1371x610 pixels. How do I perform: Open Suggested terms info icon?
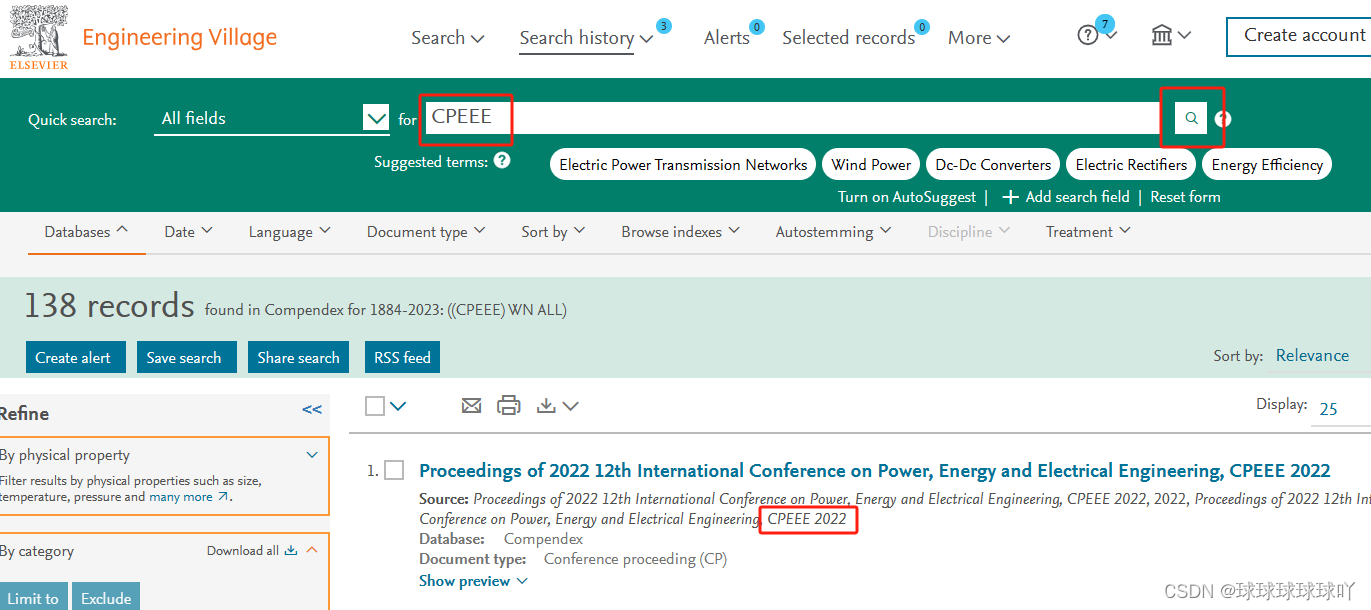(x=502, y=160)
